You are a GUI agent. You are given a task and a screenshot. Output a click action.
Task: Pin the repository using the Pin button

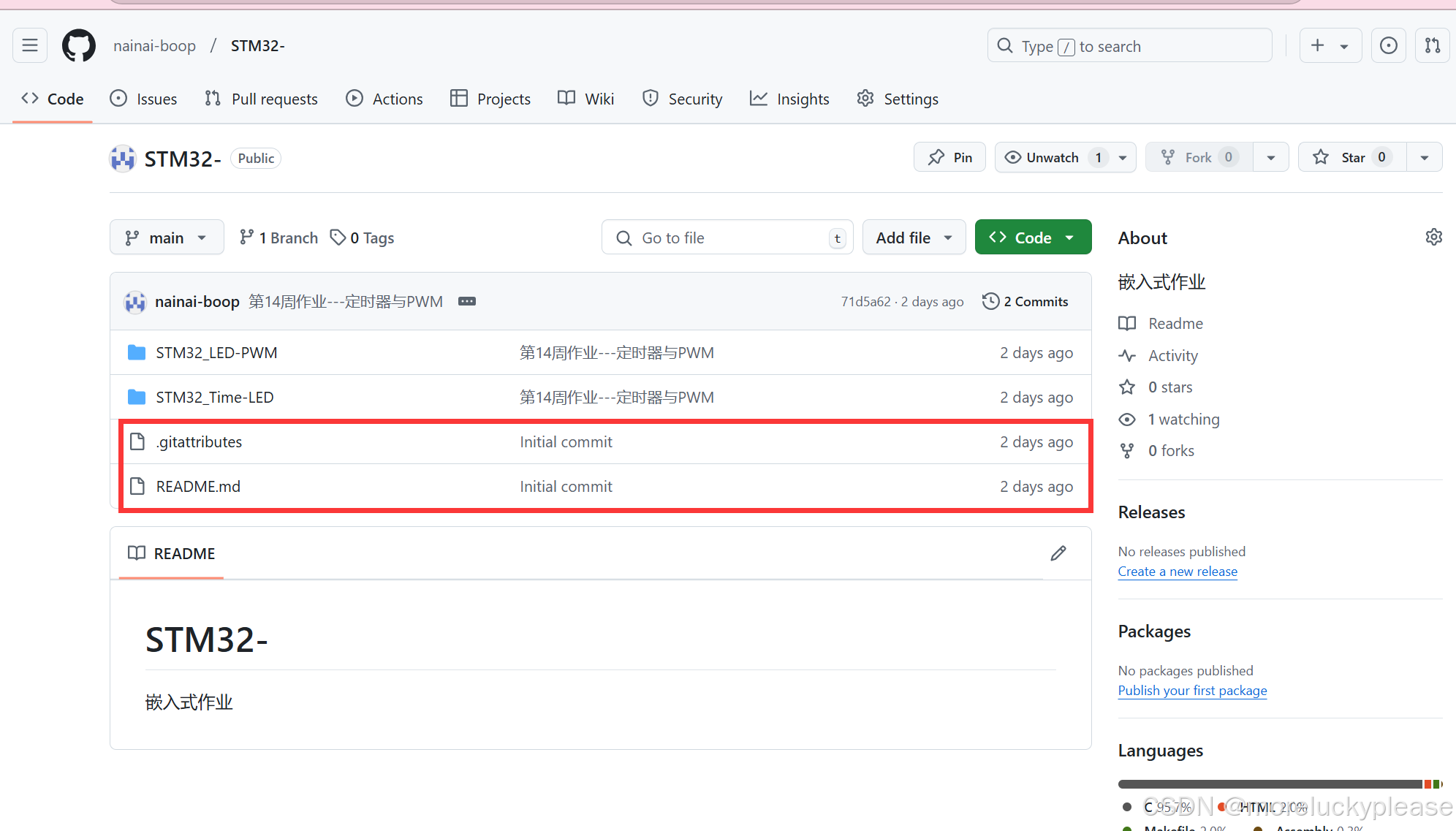949,158
